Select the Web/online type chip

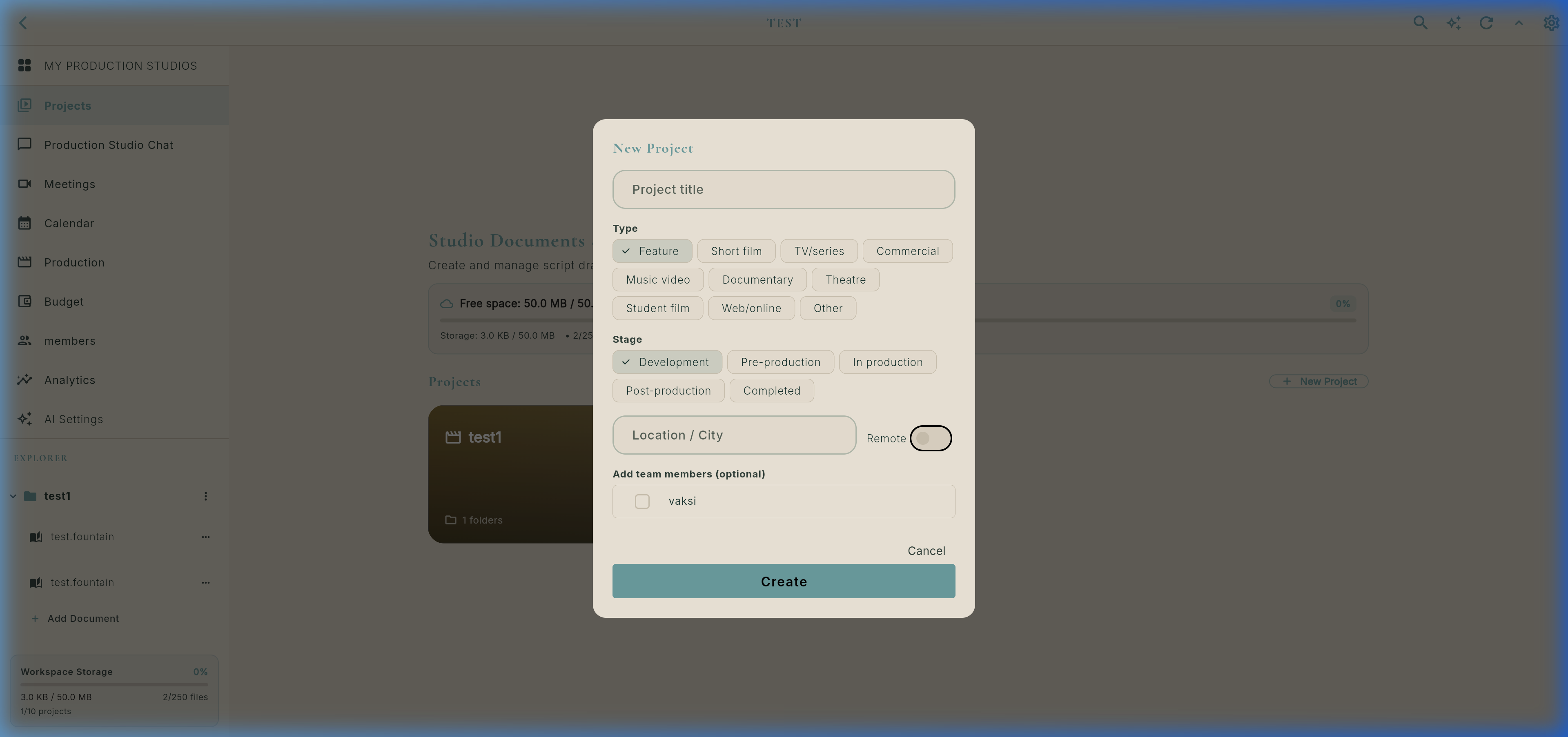pyautogui.click(x=751, y=308)
